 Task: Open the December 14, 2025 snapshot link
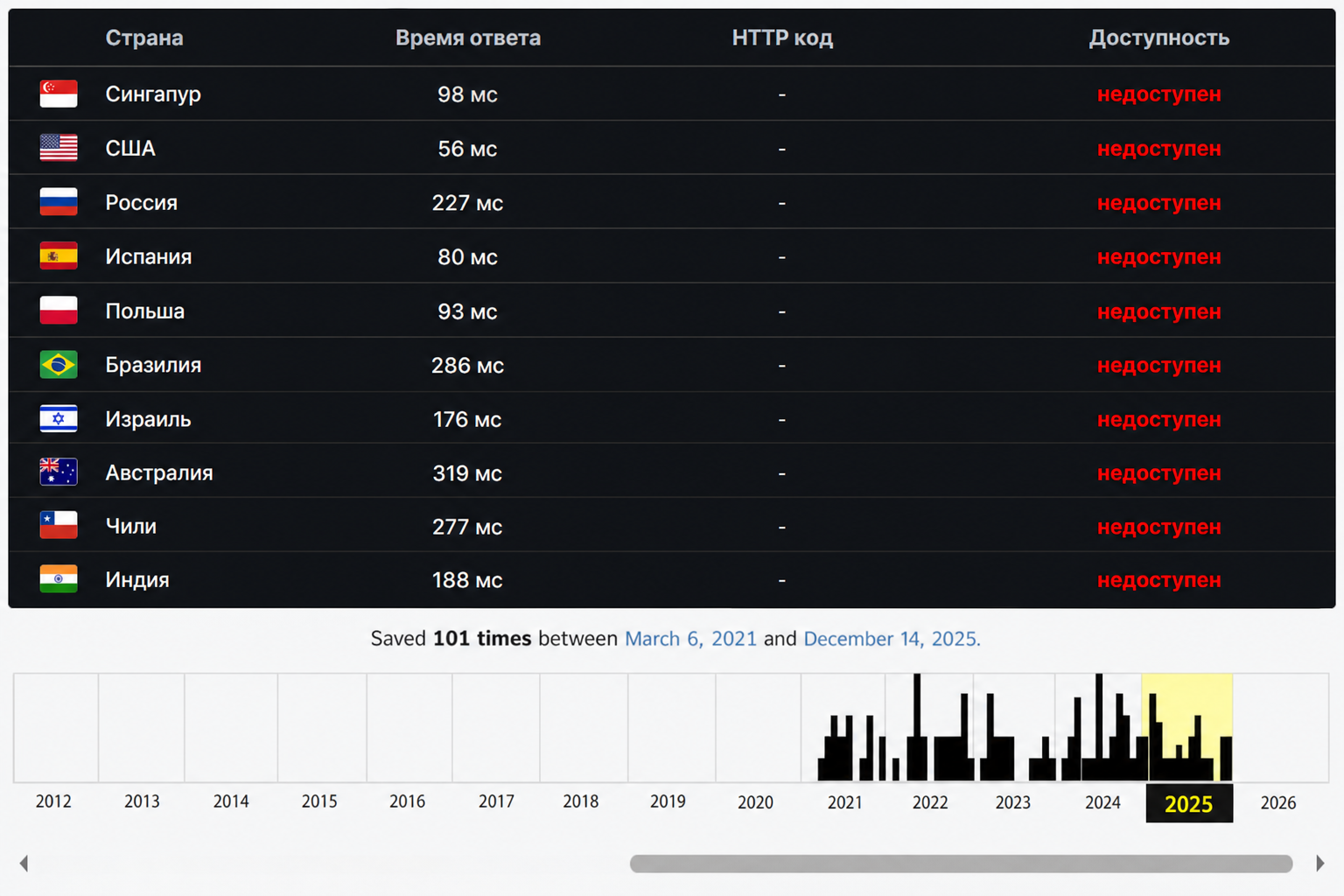(x=892, y=639)
